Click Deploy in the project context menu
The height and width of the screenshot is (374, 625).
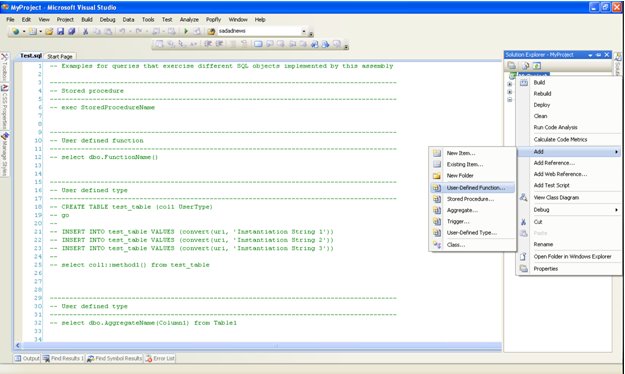coord(568,105)
